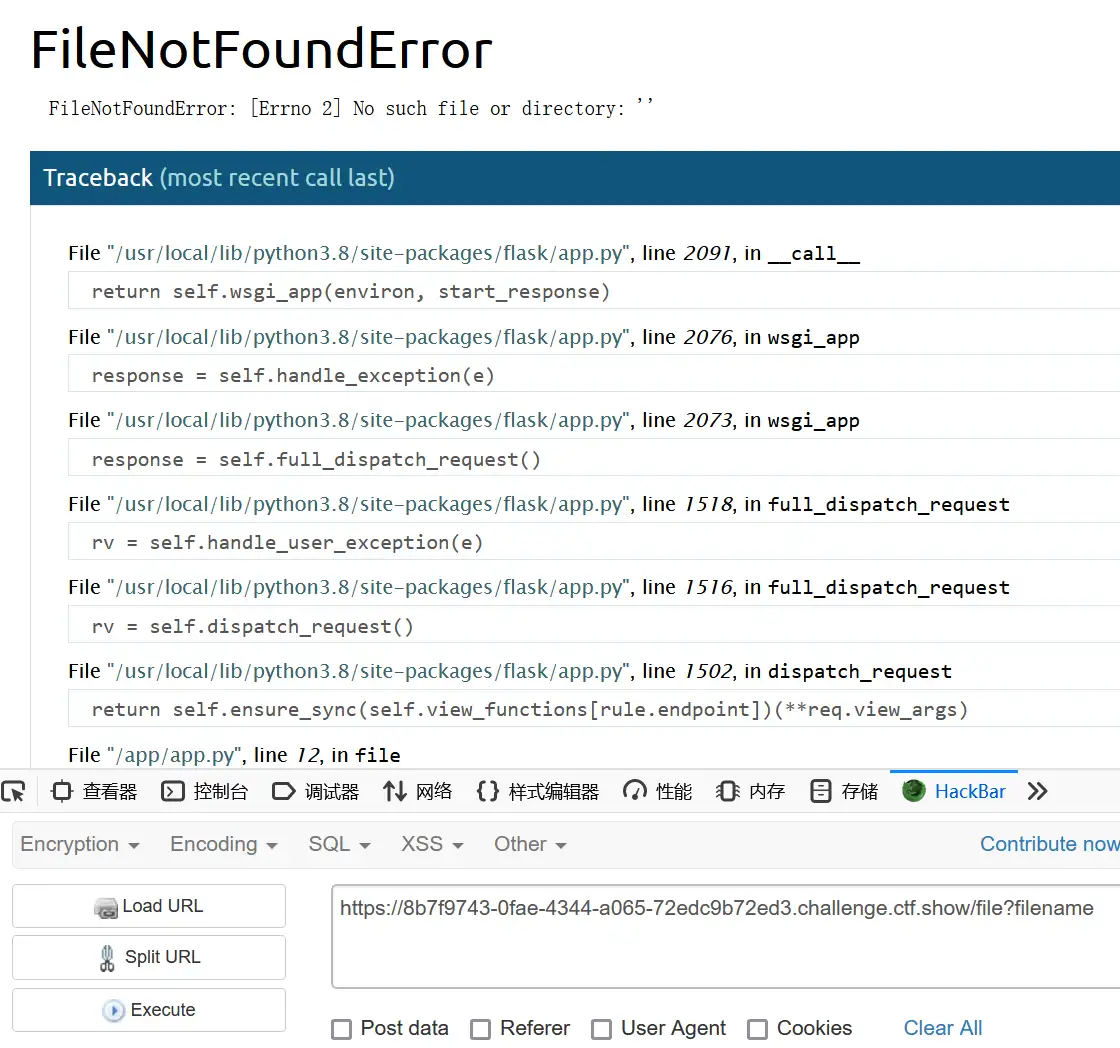This screenshot has height=1048, width=1120.
Task: Show more devtools tabs via chevron
Action: [x=1038, y=792]
